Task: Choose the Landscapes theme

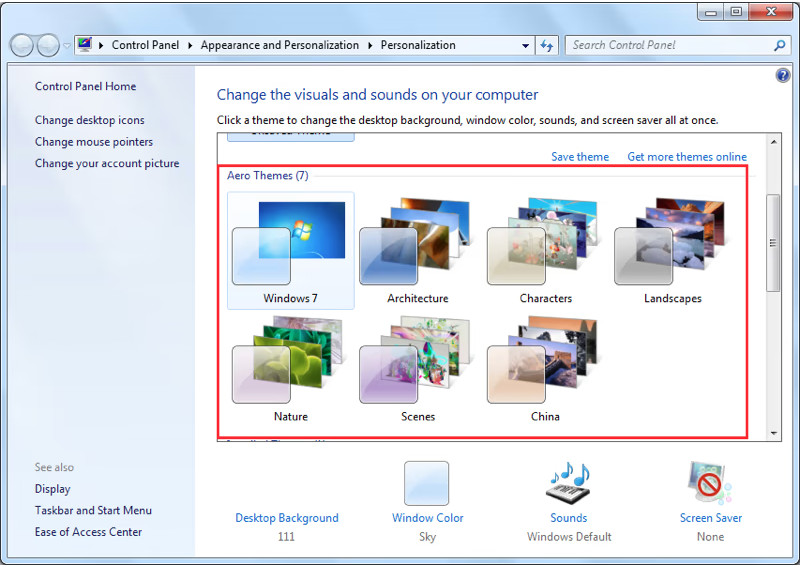Action: 672,250
